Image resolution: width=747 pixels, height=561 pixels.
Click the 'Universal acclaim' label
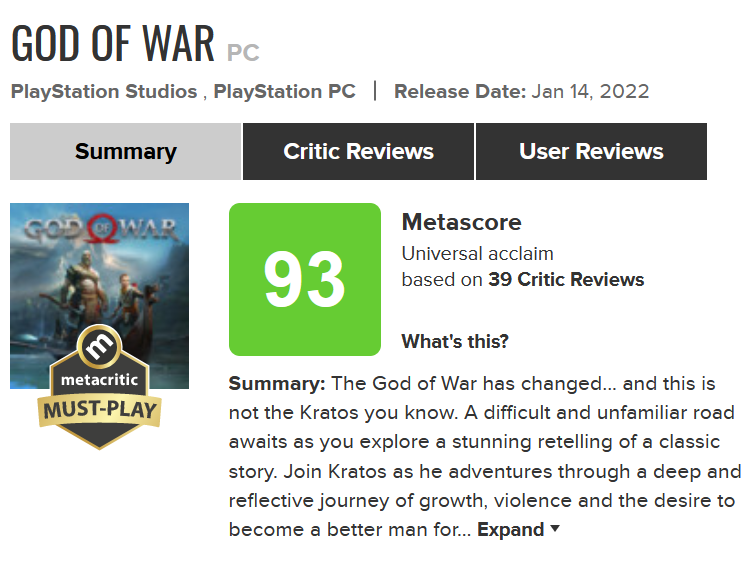(477, 253)
